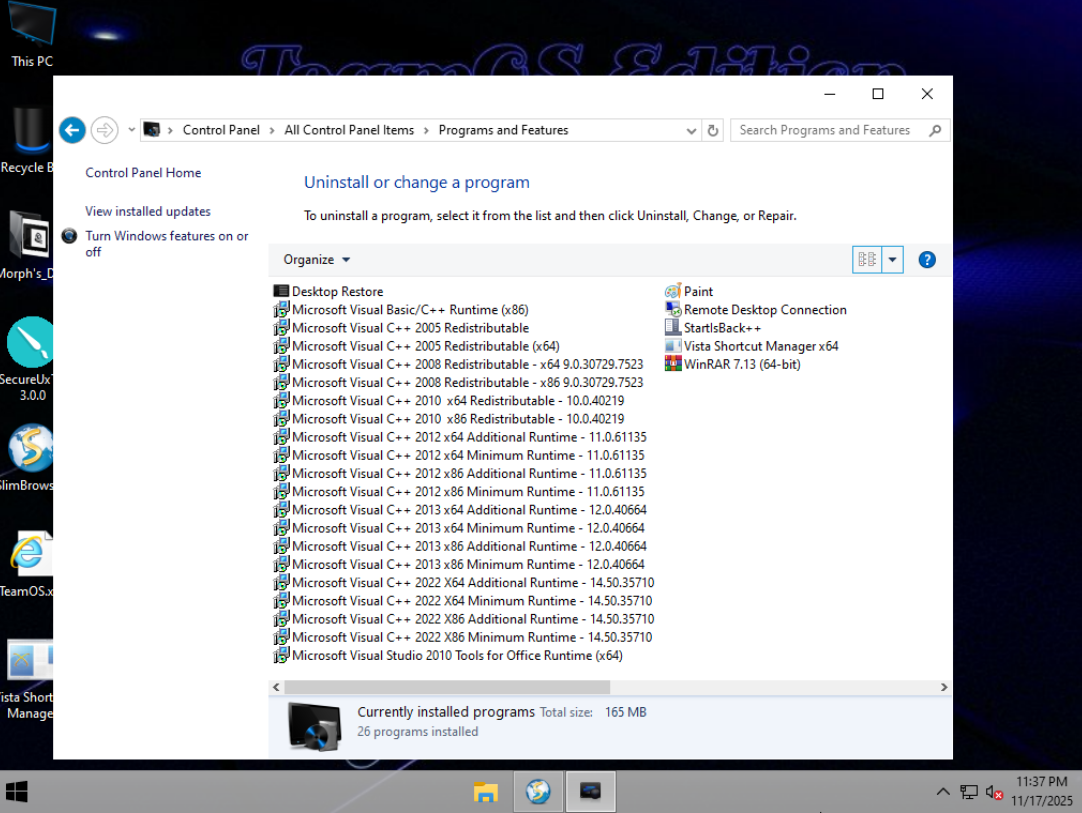Open the Windows Start button
1082x813 pixels.
tap(17, 792)
